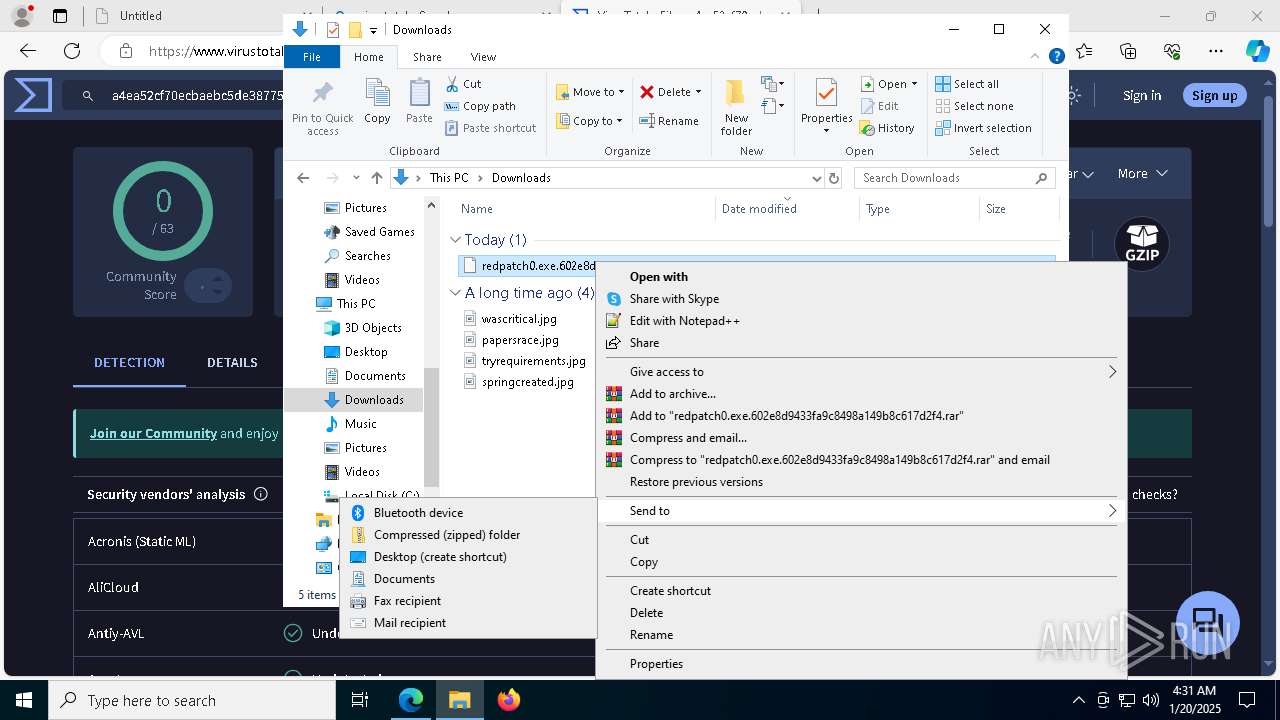Image resolution: width=1280 pixels, height=720 pixels.
Task: Open Firefox from the taskbar
Action: click(508, 700)
